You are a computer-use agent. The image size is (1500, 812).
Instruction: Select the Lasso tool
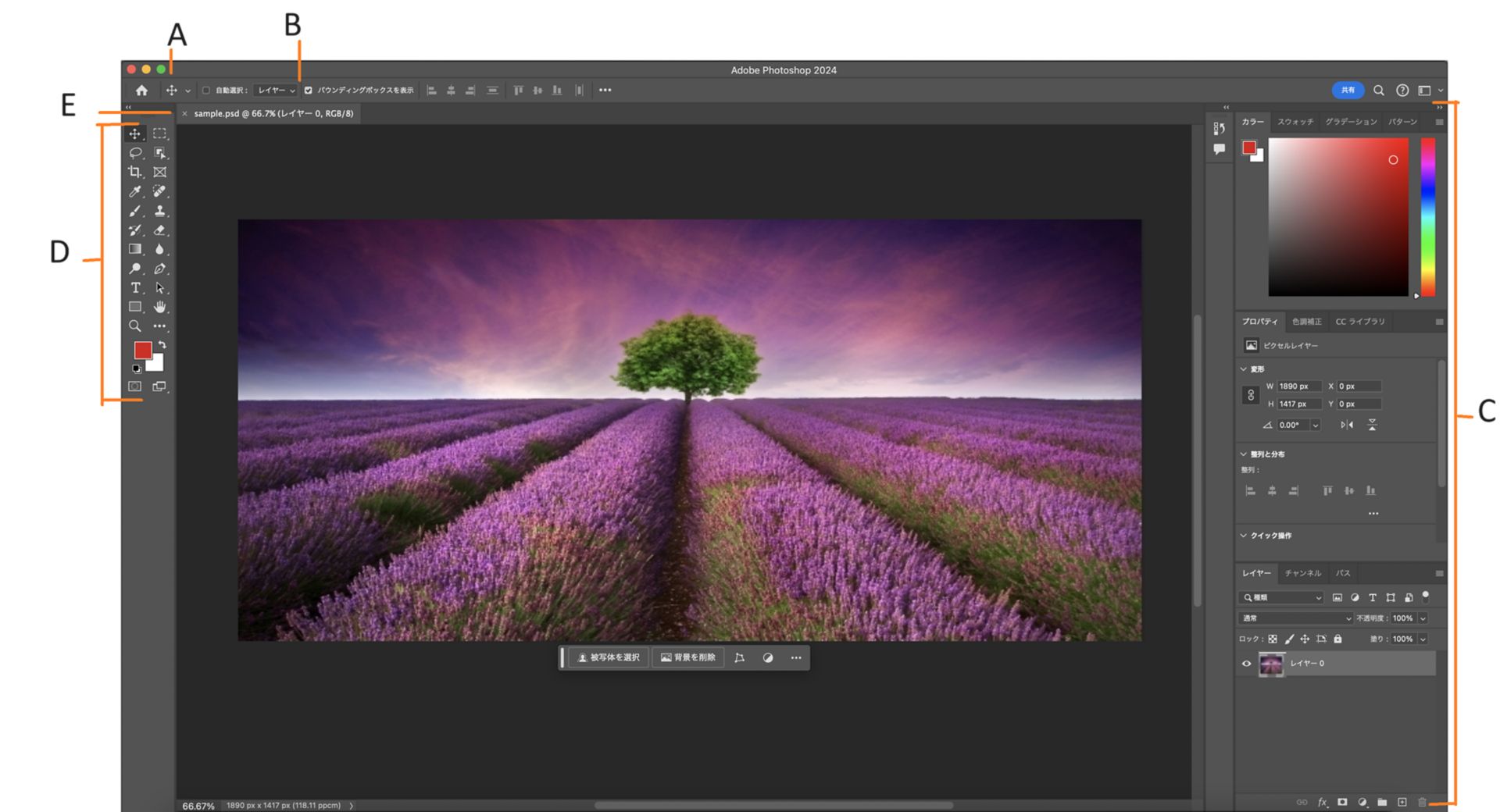coord(136,153)
